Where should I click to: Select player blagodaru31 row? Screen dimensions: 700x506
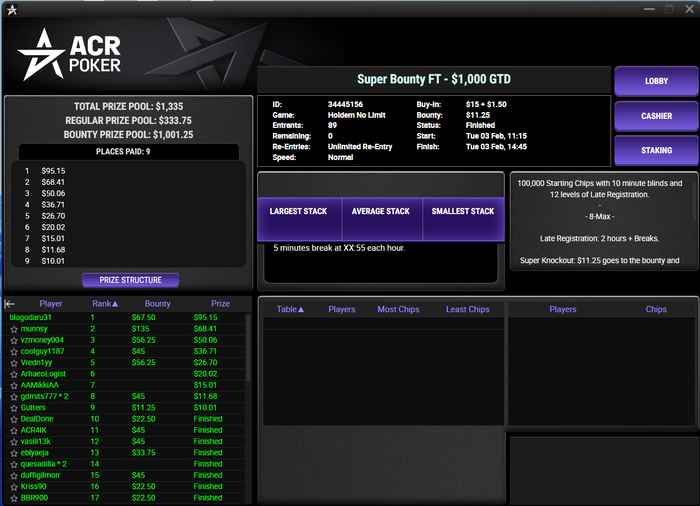pyautogui.click(x=125, y=318)
